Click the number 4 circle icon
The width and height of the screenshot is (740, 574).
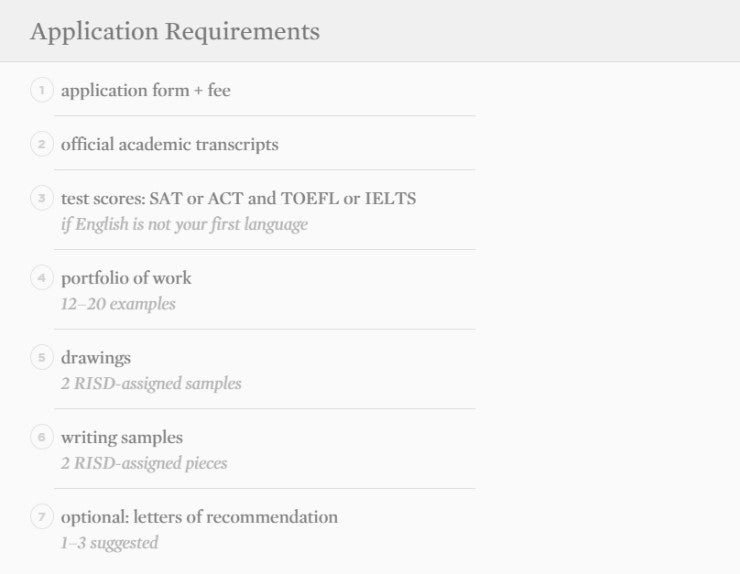pyautogui.click(x=41, y=277)
